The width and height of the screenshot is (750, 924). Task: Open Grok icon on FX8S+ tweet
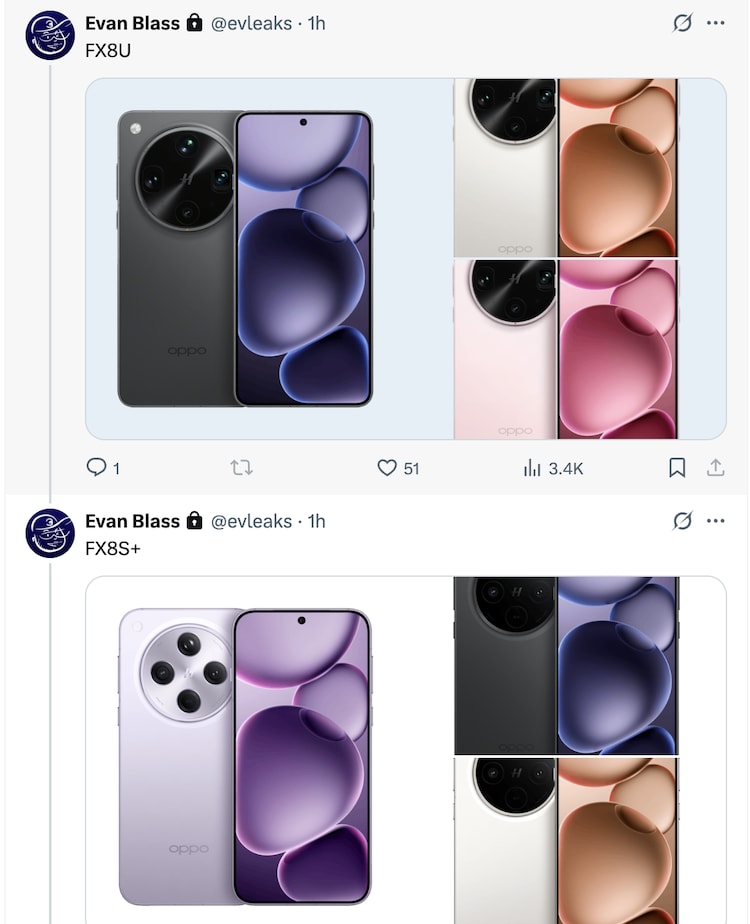pos(682,521)
